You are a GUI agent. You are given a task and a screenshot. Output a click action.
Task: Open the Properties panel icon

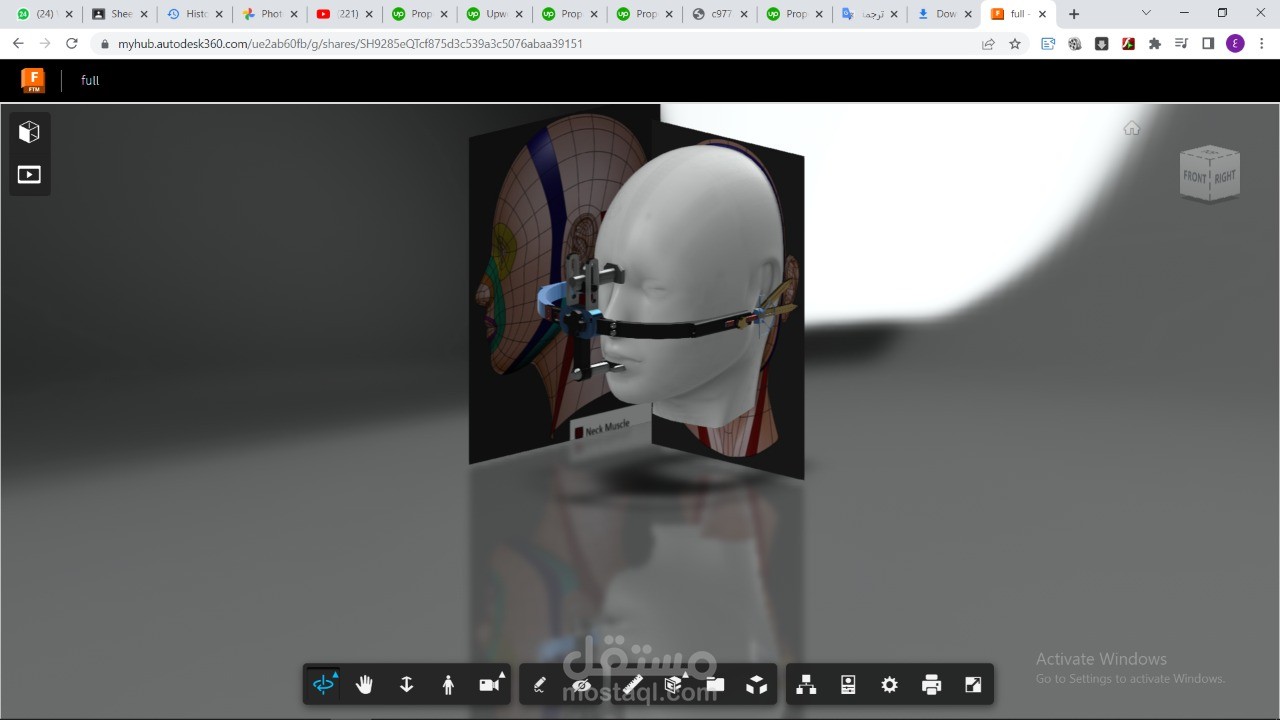point(848,685)
